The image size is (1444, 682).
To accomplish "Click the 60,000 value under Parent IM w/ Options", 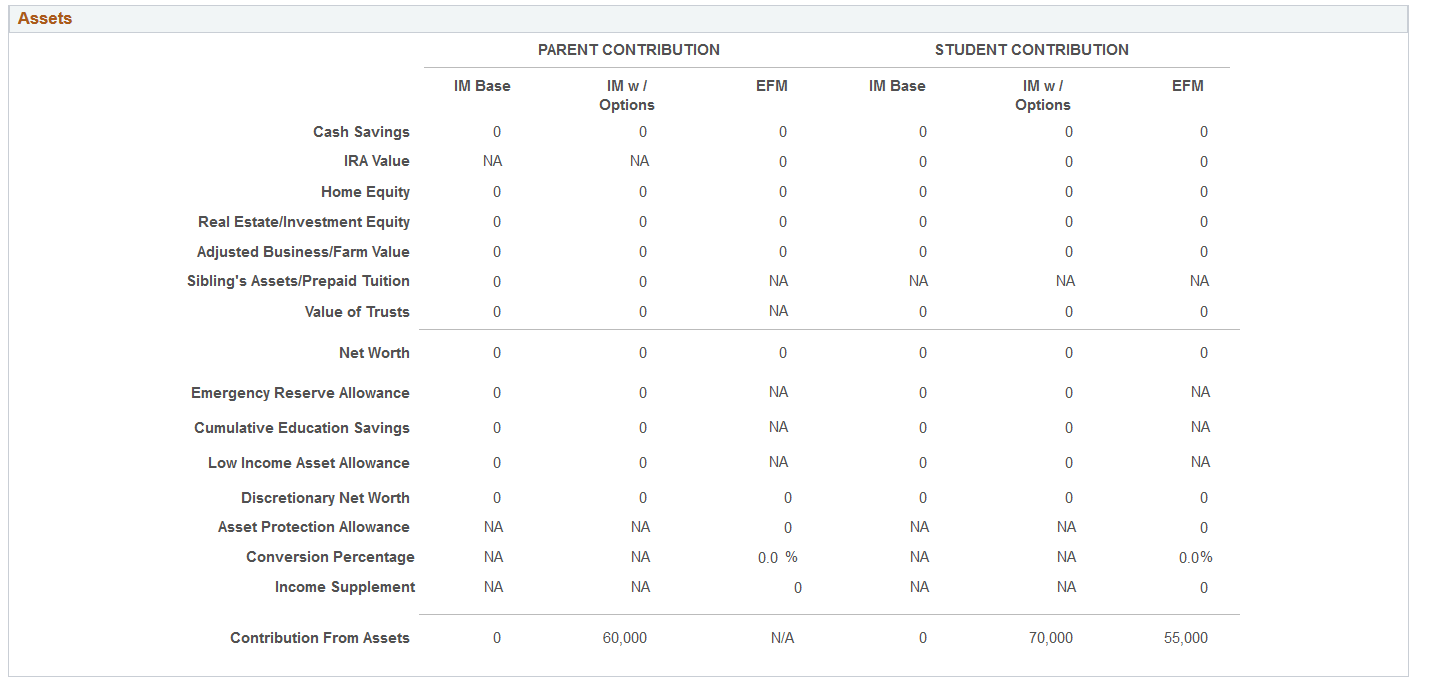I will (628, 637).
